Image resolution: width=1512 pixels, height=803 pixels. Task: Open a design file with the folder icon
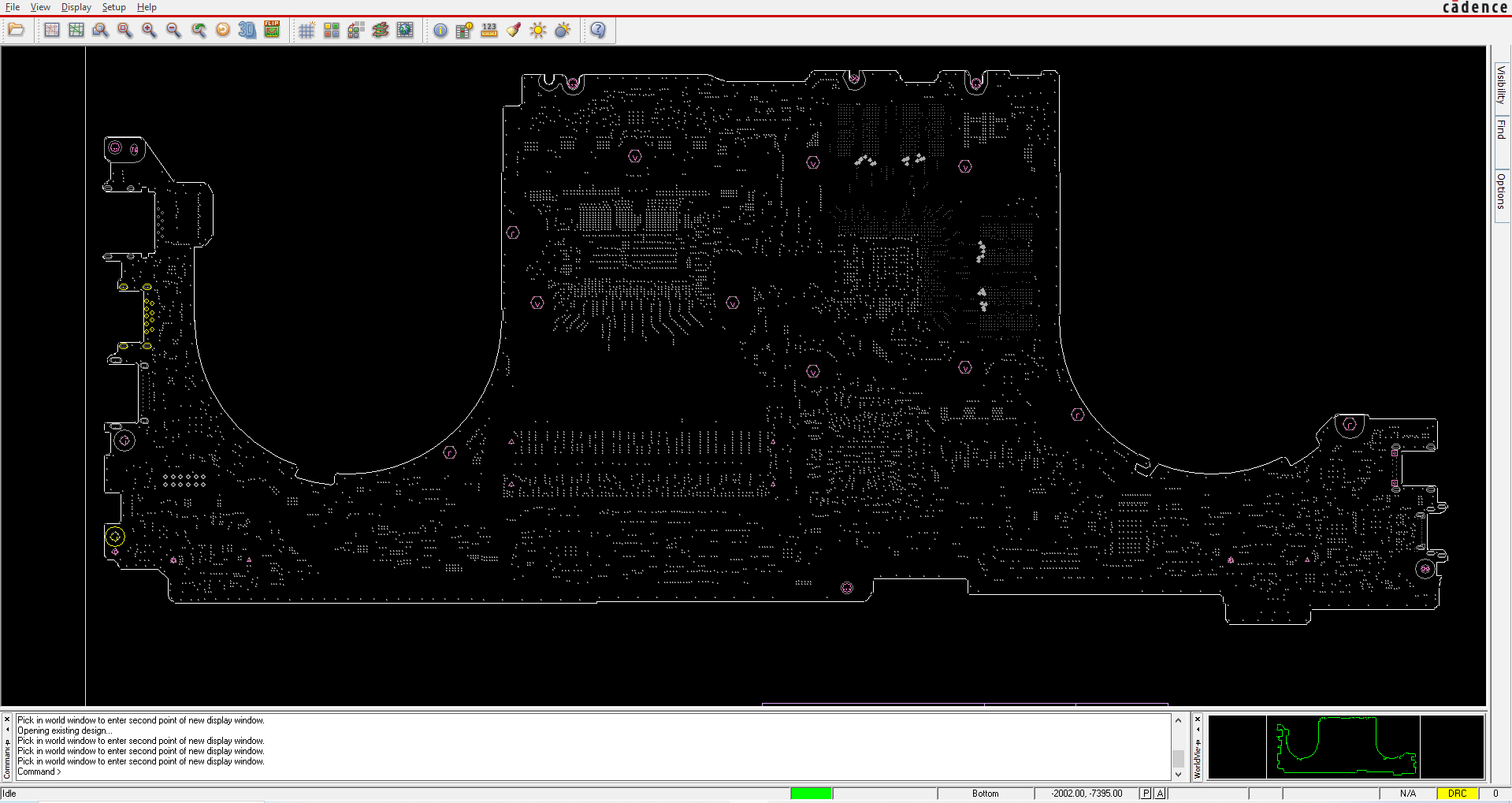[x=17, y=30]
